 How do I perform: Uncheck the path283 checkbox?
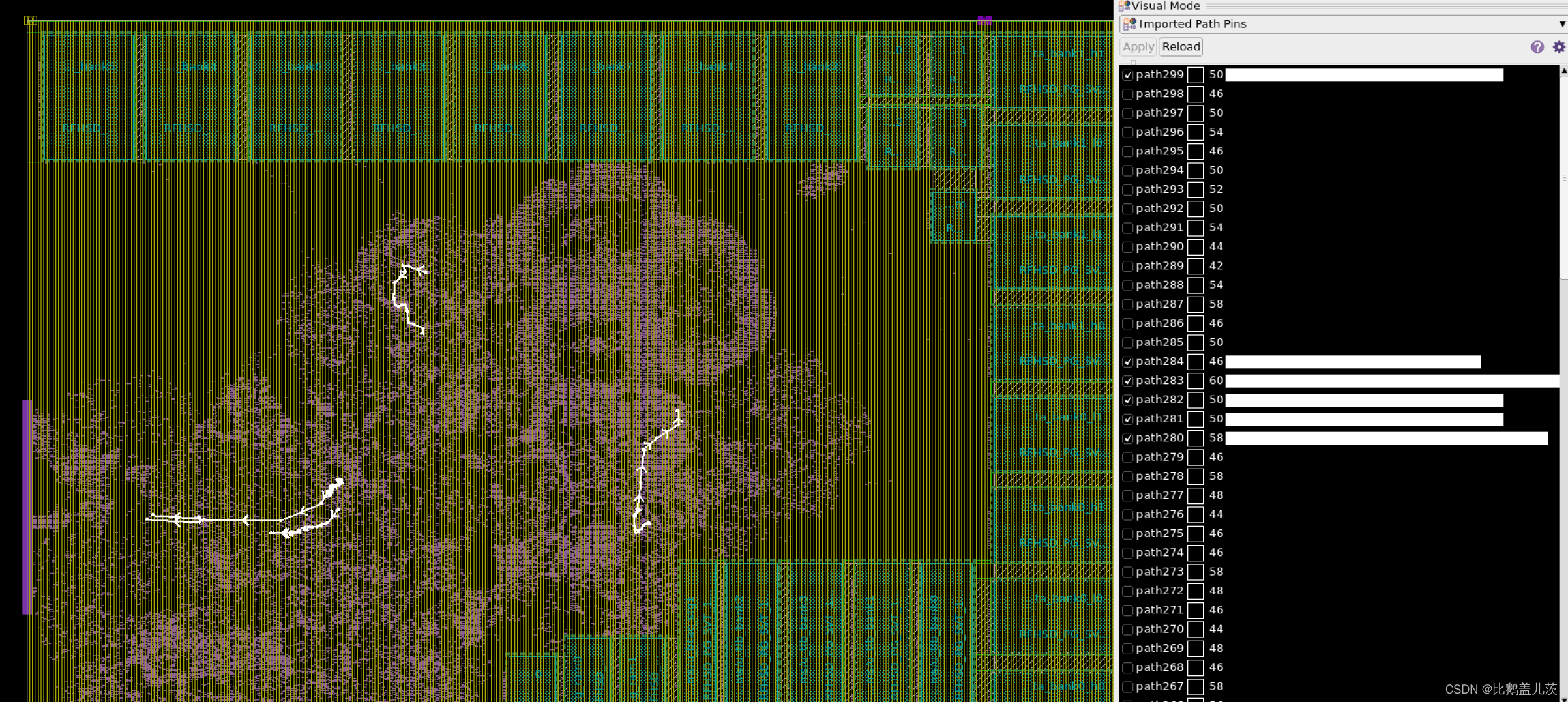(x=1128, y=381)
